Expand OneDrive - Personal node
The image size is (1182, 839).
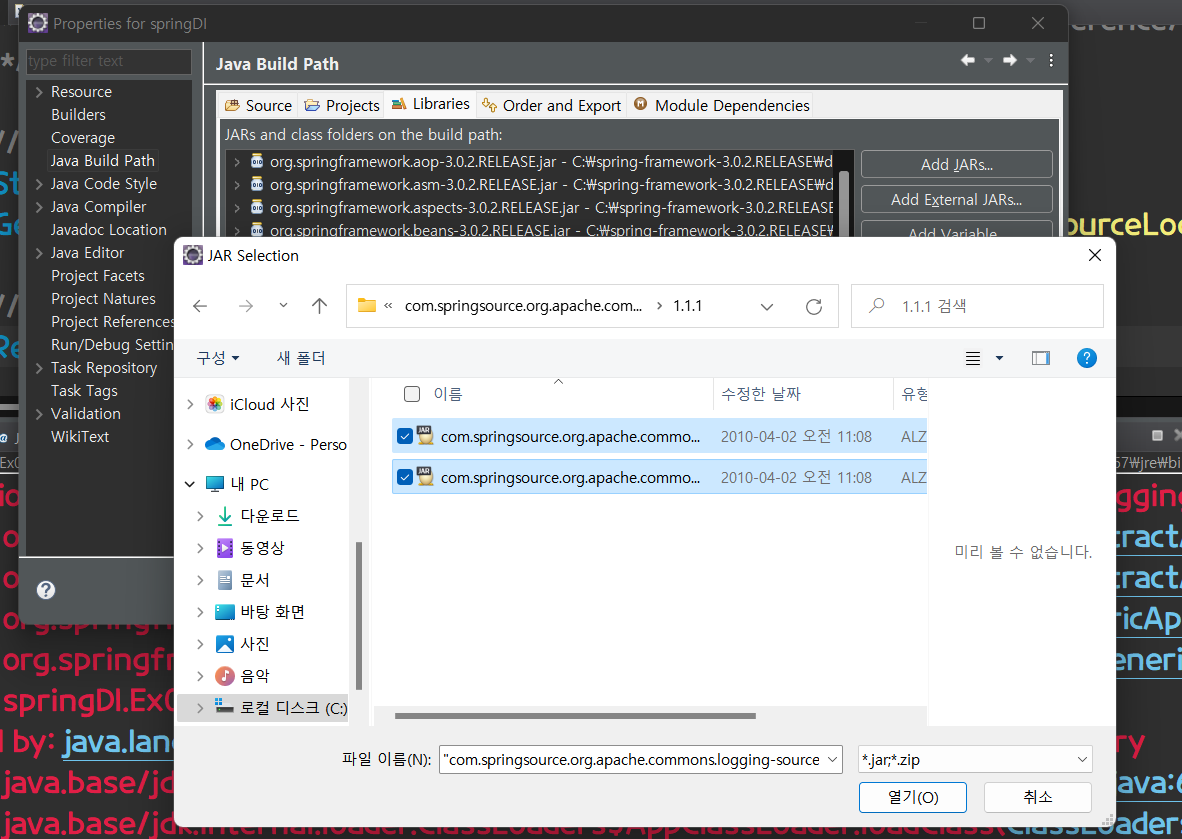click(x=190, y=445)
